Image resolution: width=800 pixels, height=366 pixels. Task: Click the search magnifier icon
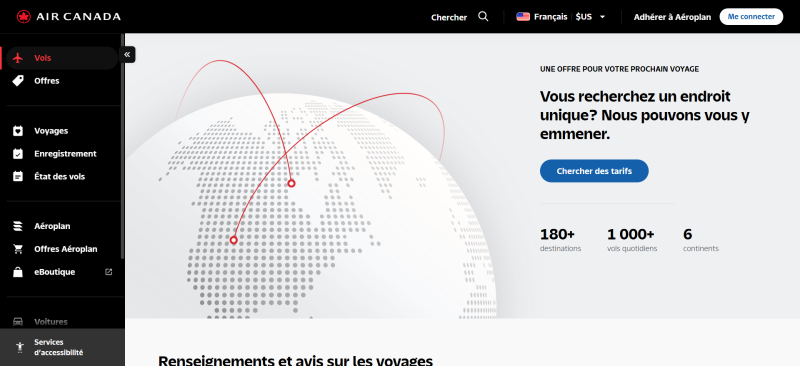[483, 16]
